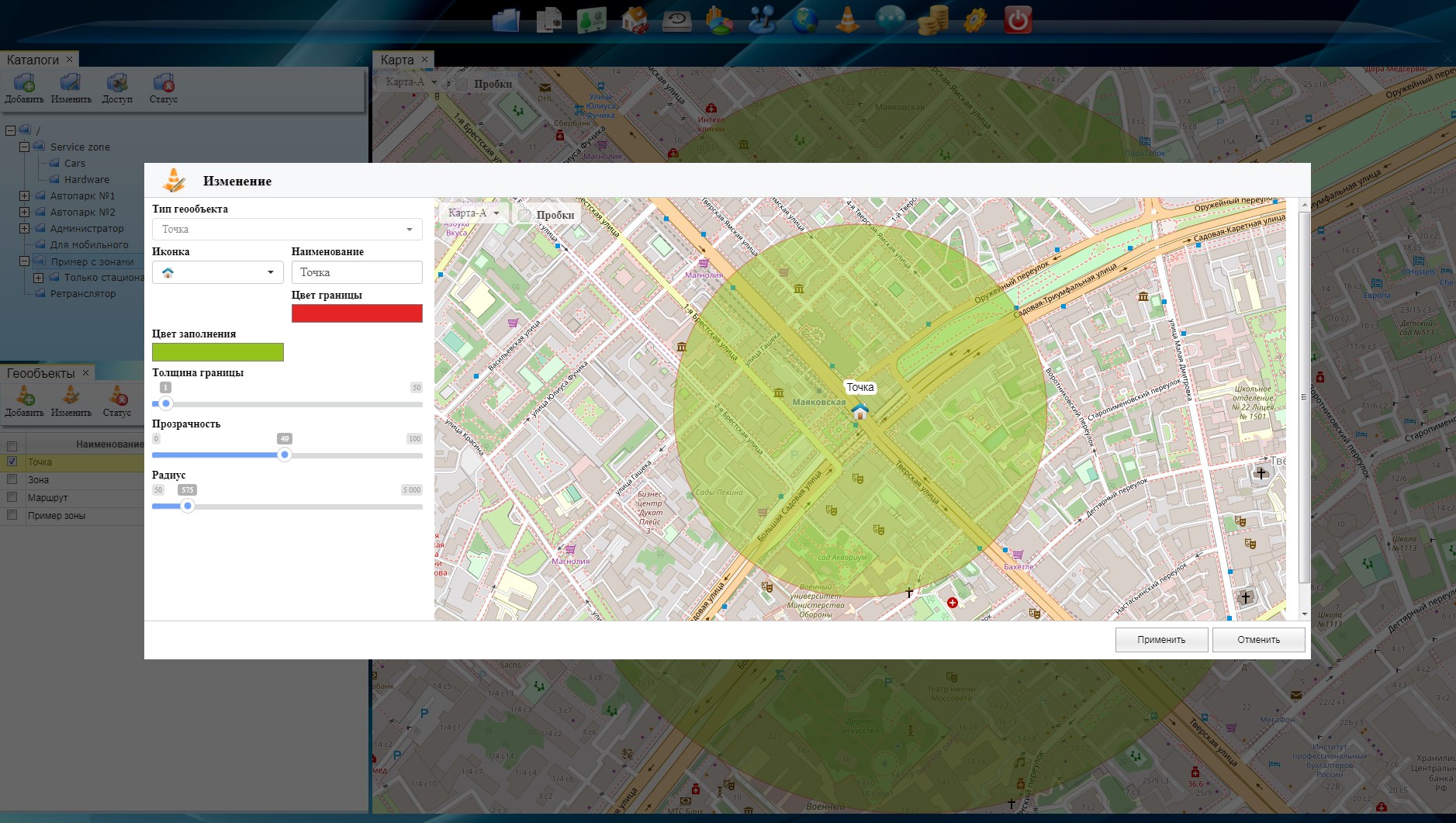This screenshot has height=823, width=1456.
Task: Open the globe map icon in top toolbar
Action: [804, 19]
